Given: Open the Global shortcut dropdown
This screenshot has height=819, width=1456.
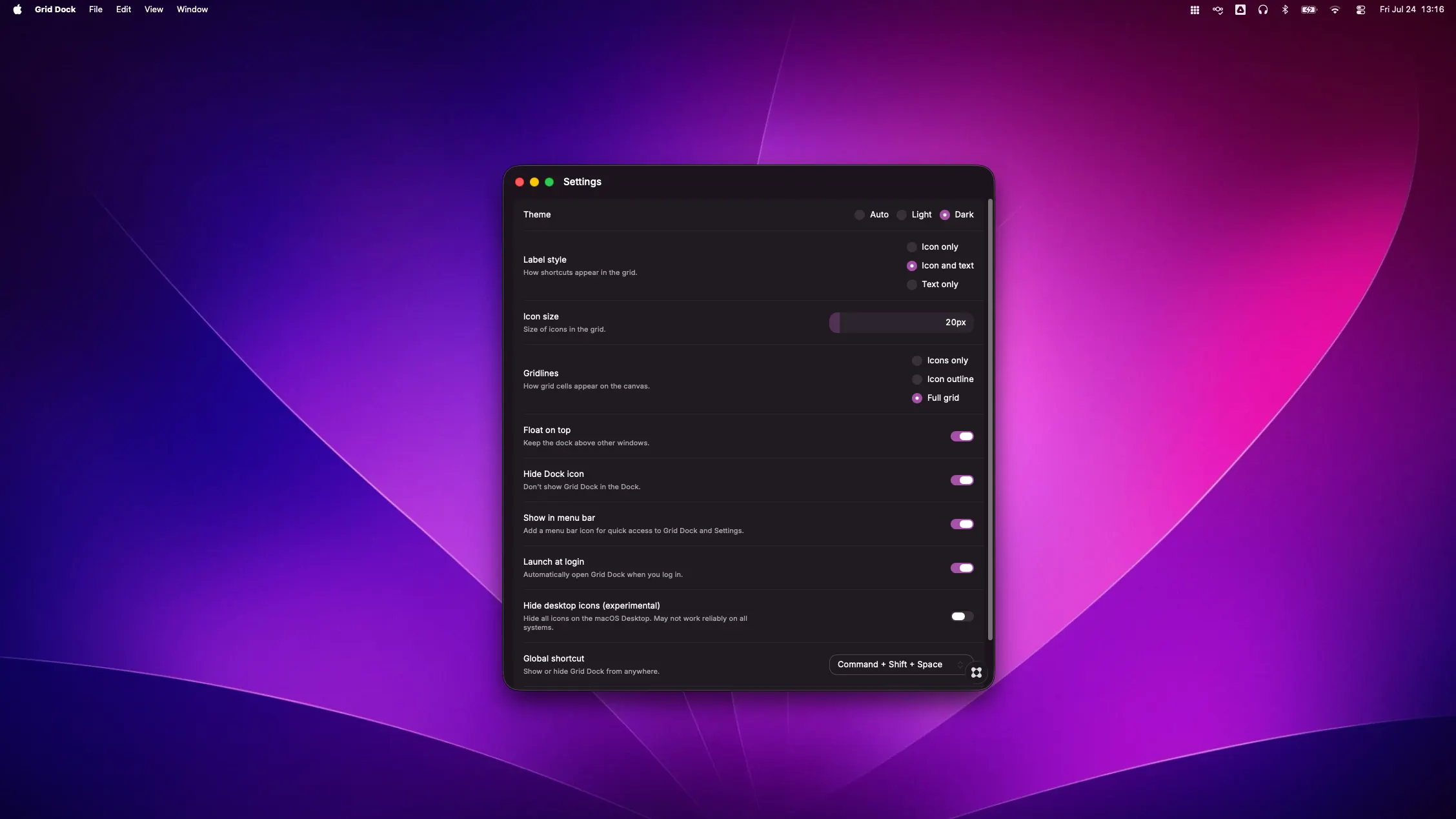Looking at the screenshot, I should pos(901,665).
